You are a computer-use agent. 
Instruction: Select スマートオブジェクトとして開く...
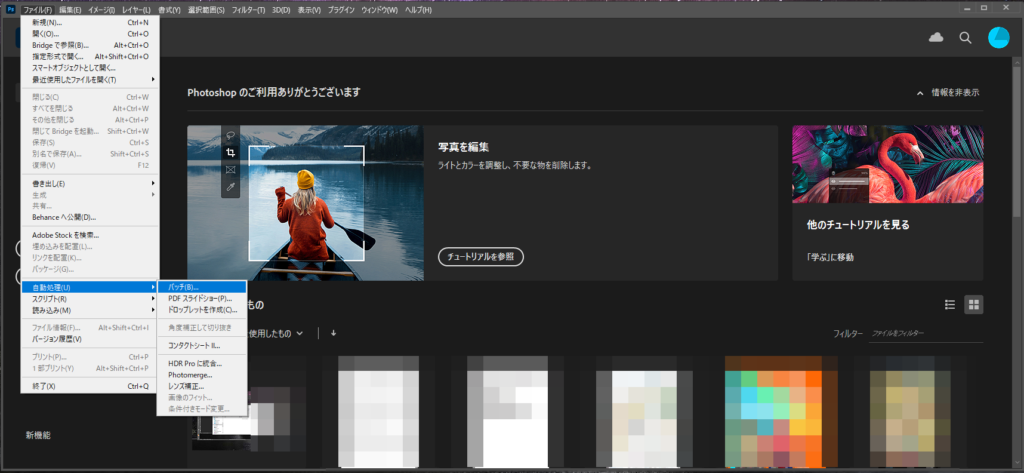coord(90,68)
